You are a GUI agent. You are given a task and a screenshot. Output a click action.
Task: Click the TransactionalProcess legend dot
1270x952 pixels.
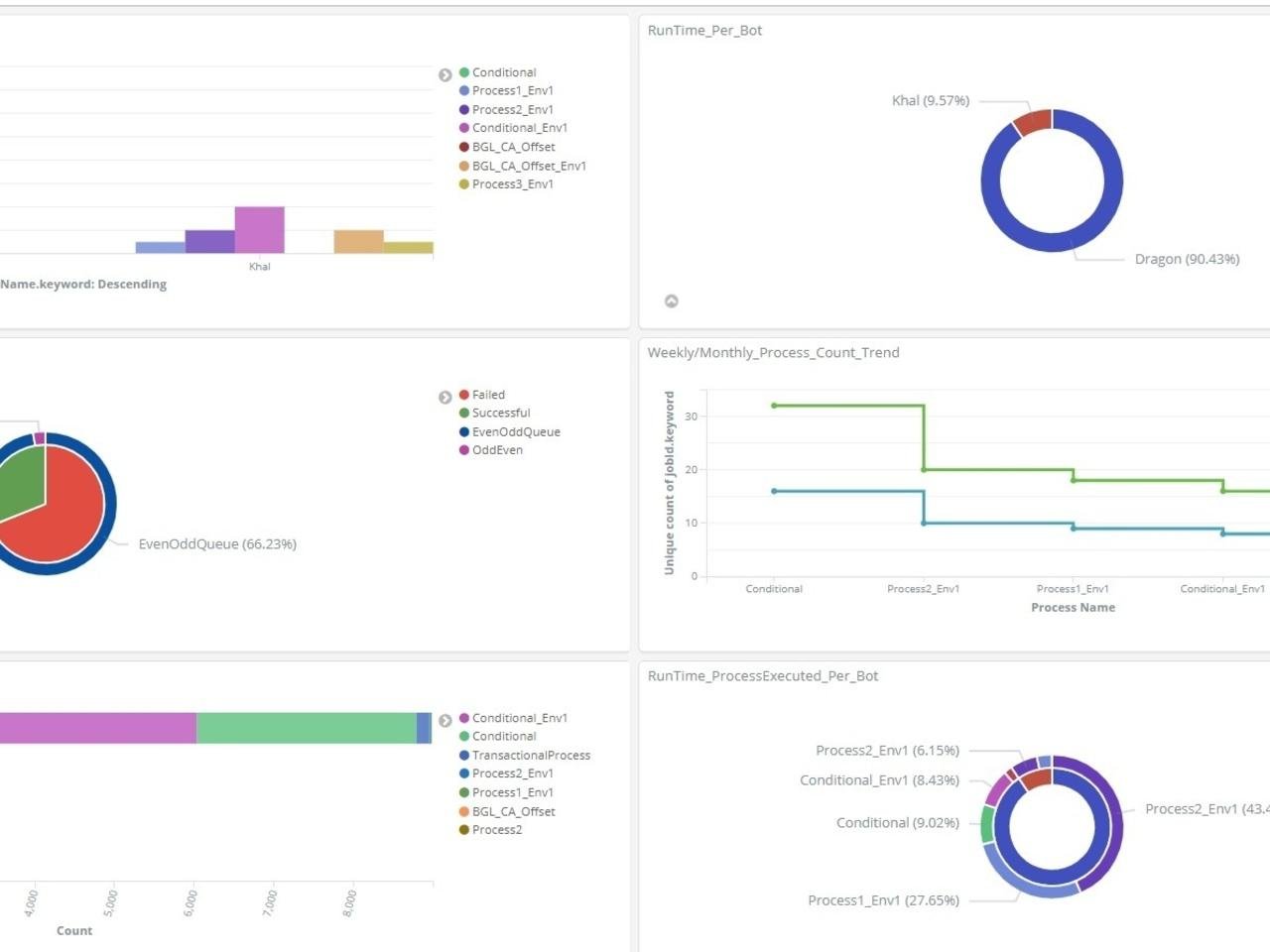(x=464, y=755)
